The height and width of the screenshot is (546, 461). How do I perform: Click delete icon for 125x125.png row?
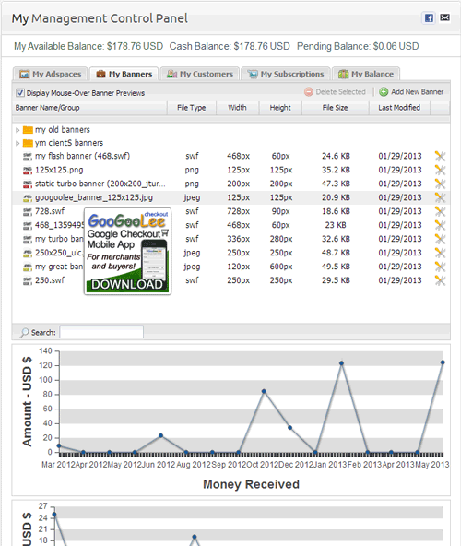(440, 170)
